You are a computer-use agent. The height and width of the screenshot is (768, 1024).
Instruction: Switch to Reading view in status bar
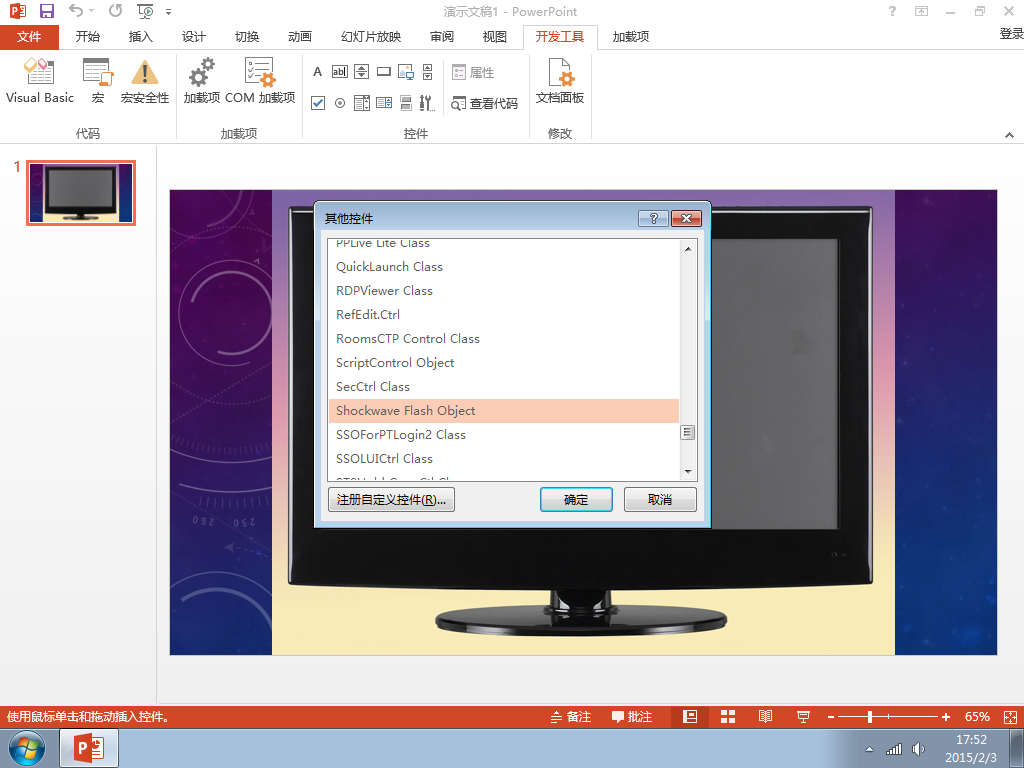pyautogui.click(x=765, y=716)
